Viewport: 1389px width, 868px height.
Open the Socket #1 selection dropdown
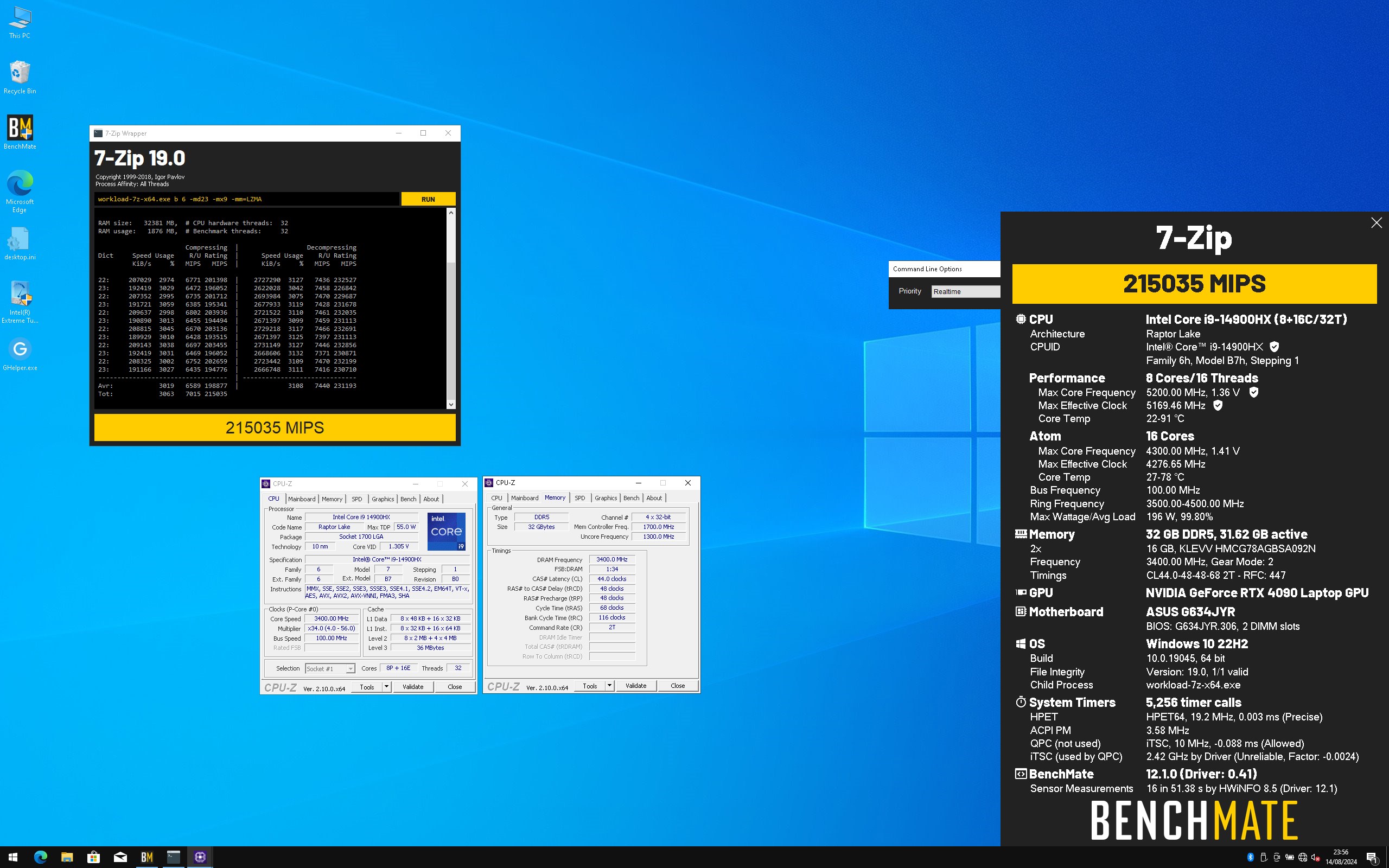tap(330, 669)
